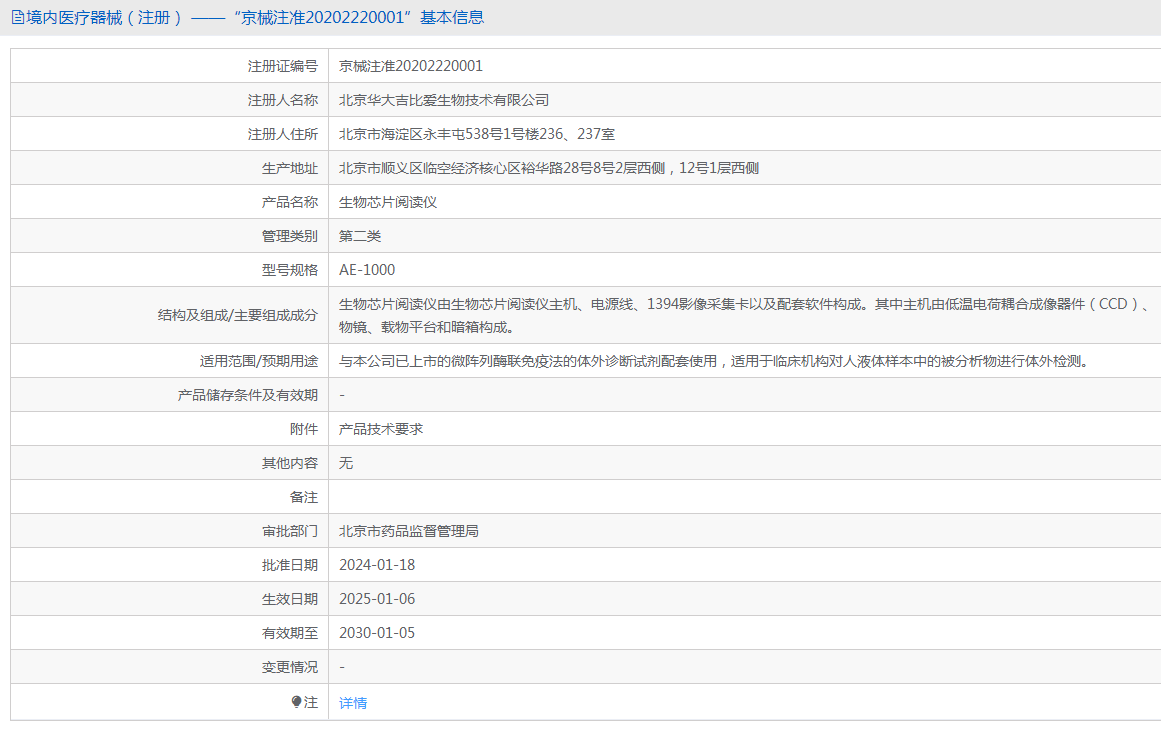Click model specification AE-1000
Screen dimensions: 1161x732
[367, 270]
